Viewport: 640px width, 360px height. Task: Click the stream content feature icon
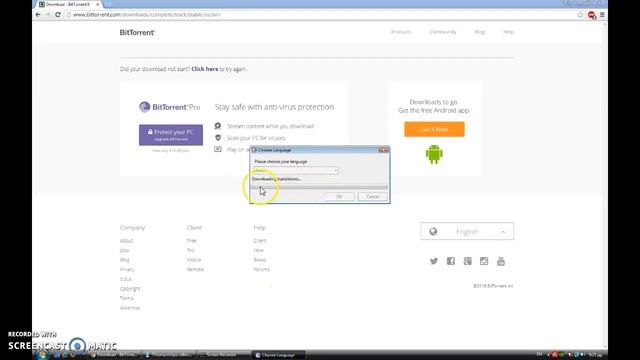(218, 126)
